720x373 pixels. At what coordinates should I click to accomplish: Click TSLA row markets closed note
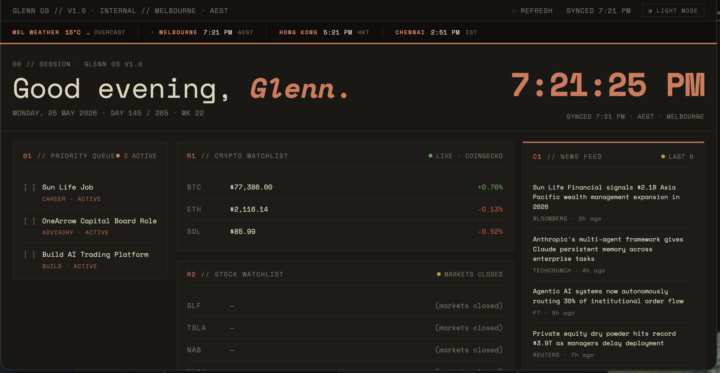[469, 328]
